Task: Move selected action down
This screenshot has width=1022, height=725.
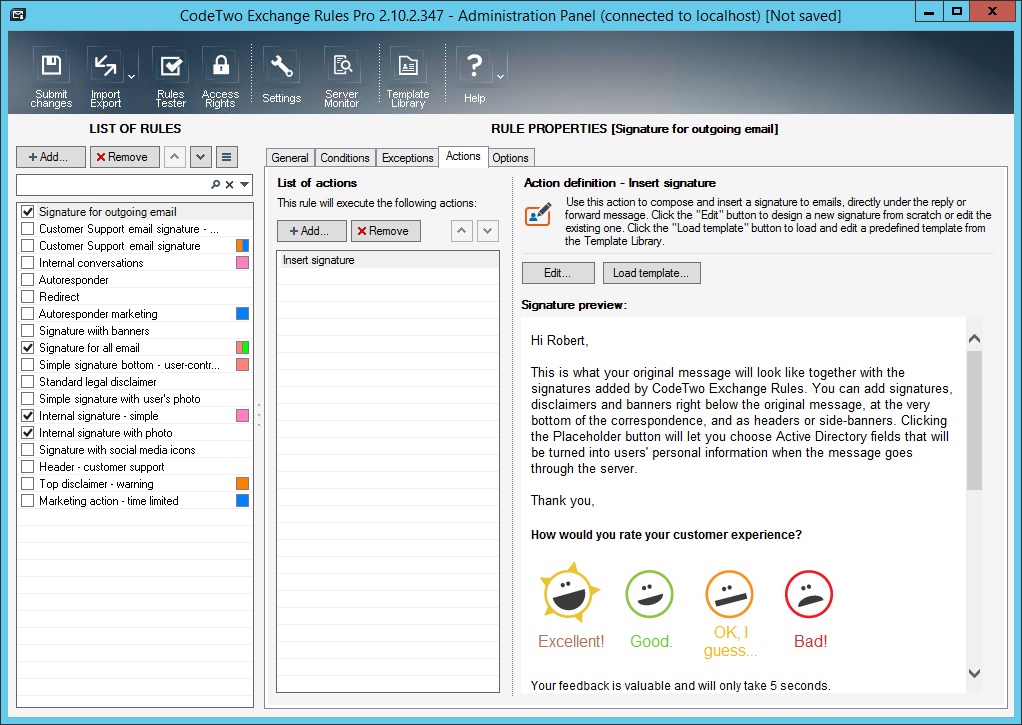Action: (x=488, y=231)
